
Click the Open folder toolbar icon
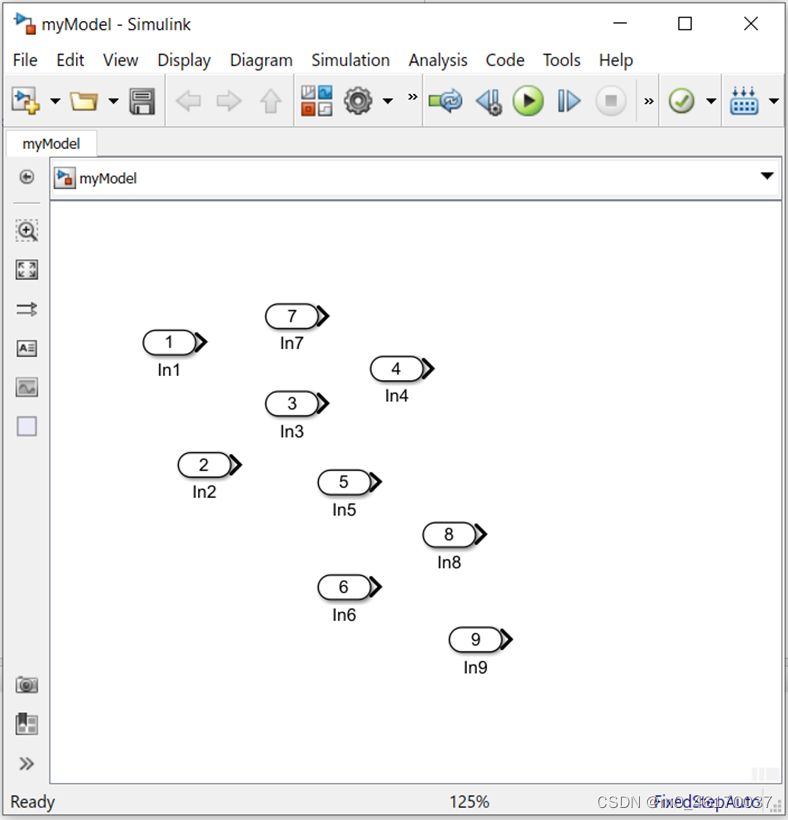[x=84, y=100]
